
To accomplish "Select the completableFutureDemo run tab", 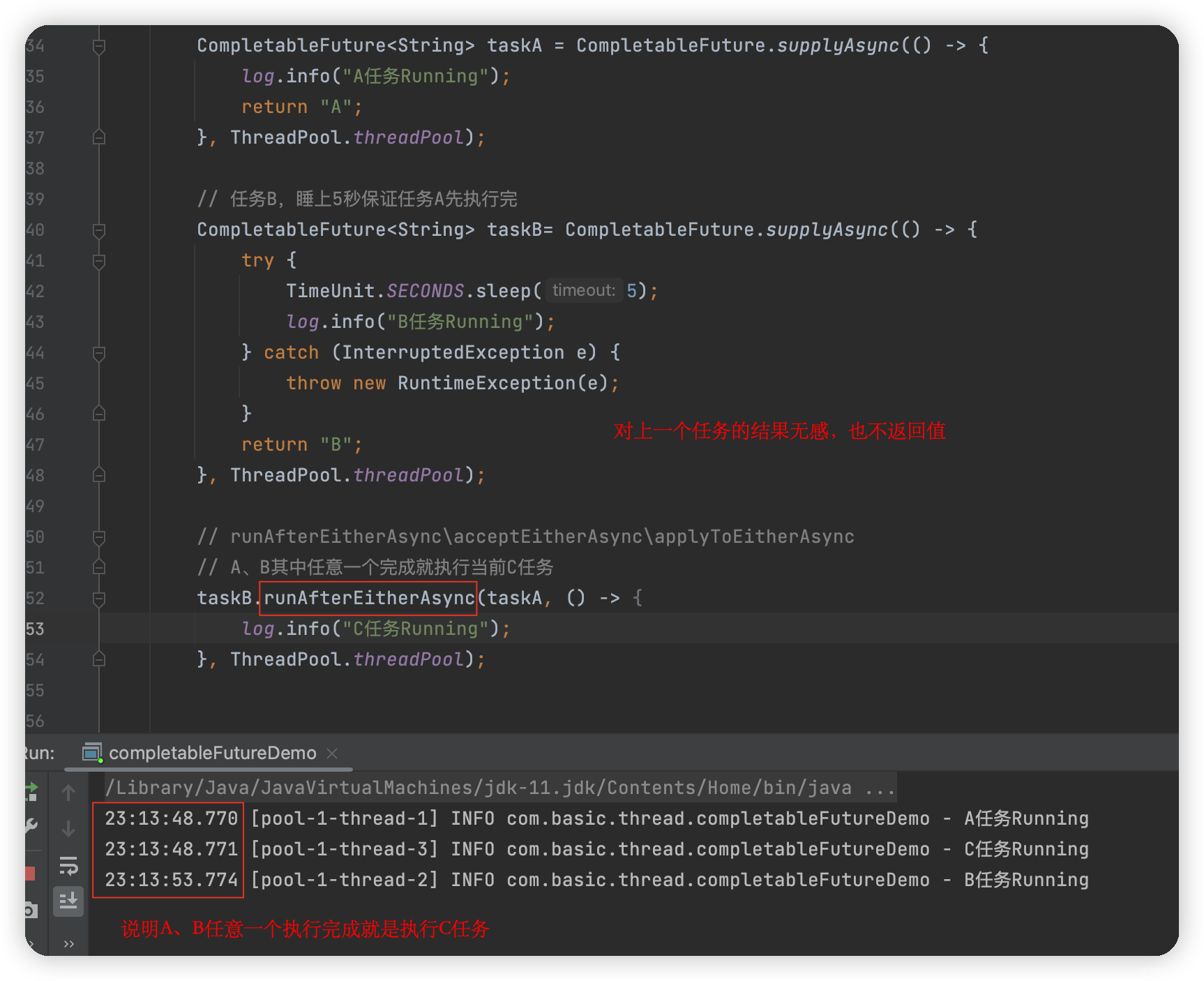I will (x=212, y=753).
